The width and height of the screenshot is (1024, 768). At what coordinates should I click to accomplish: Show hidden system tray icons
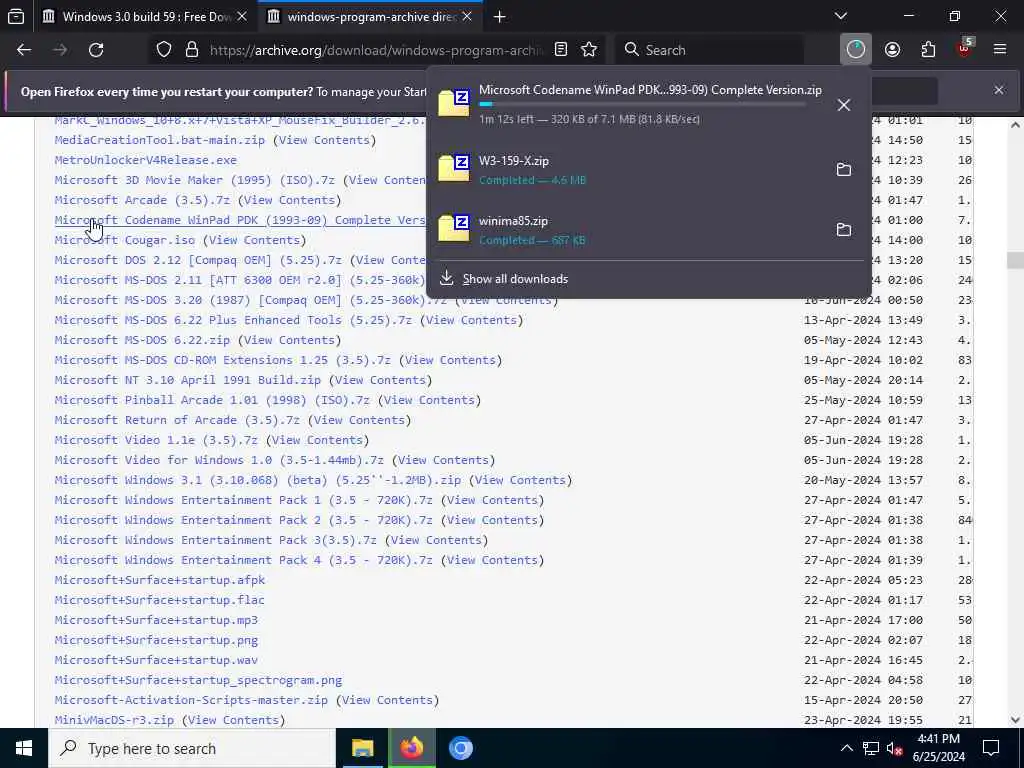click(846, 748)
